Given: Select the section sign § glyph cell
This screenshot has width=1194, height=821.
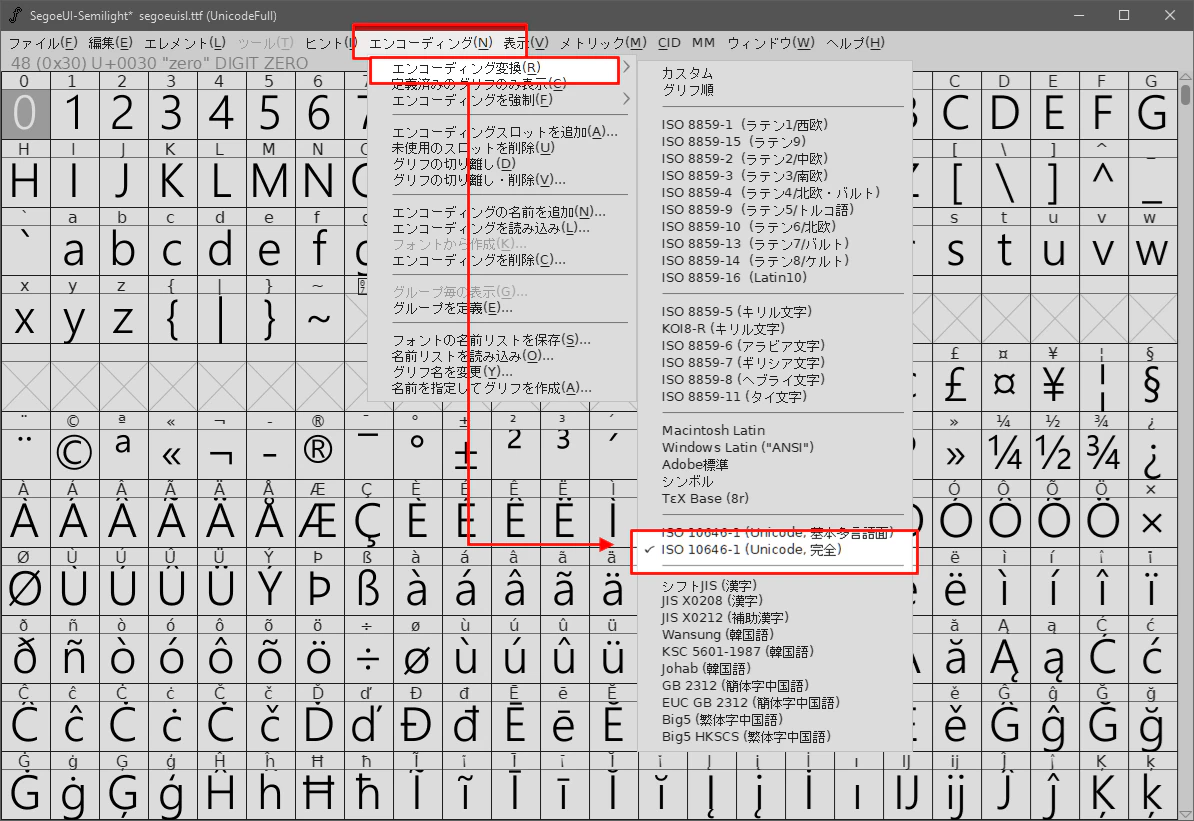Looking at the screenshot, I should click(x=1151, y=385).
